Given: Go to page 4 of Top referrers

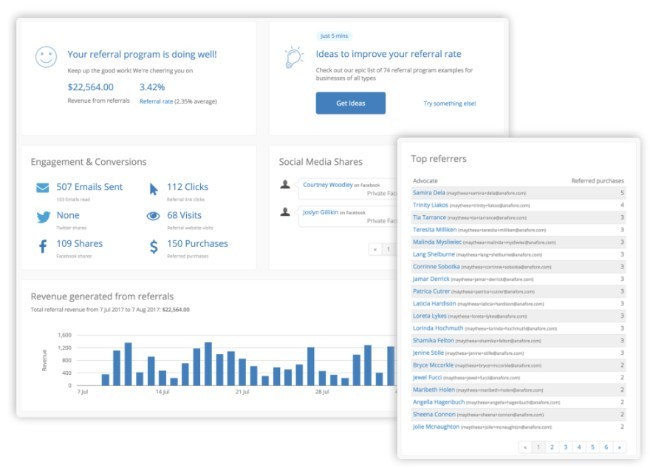Looking at the screenshot, I should click(579, 447).
